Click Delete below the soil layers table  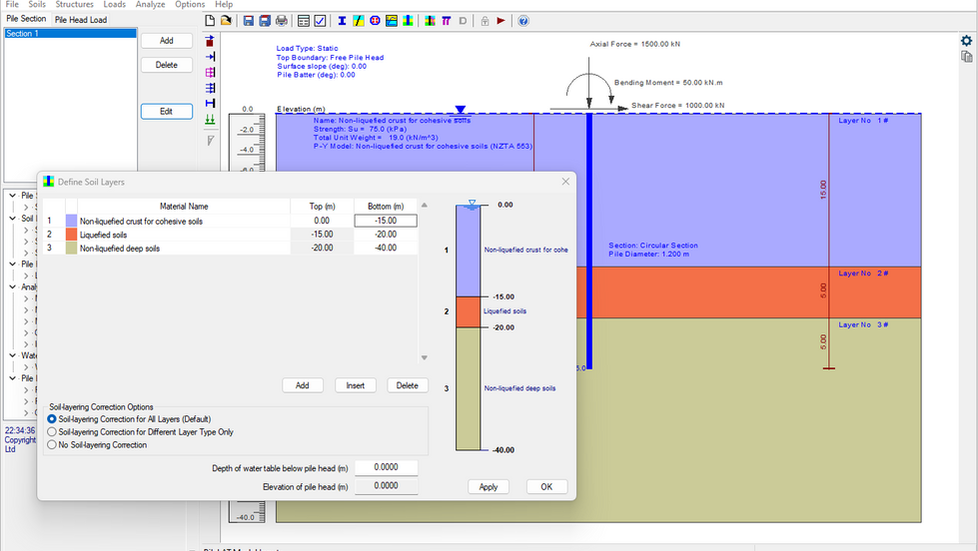(407, 386)
